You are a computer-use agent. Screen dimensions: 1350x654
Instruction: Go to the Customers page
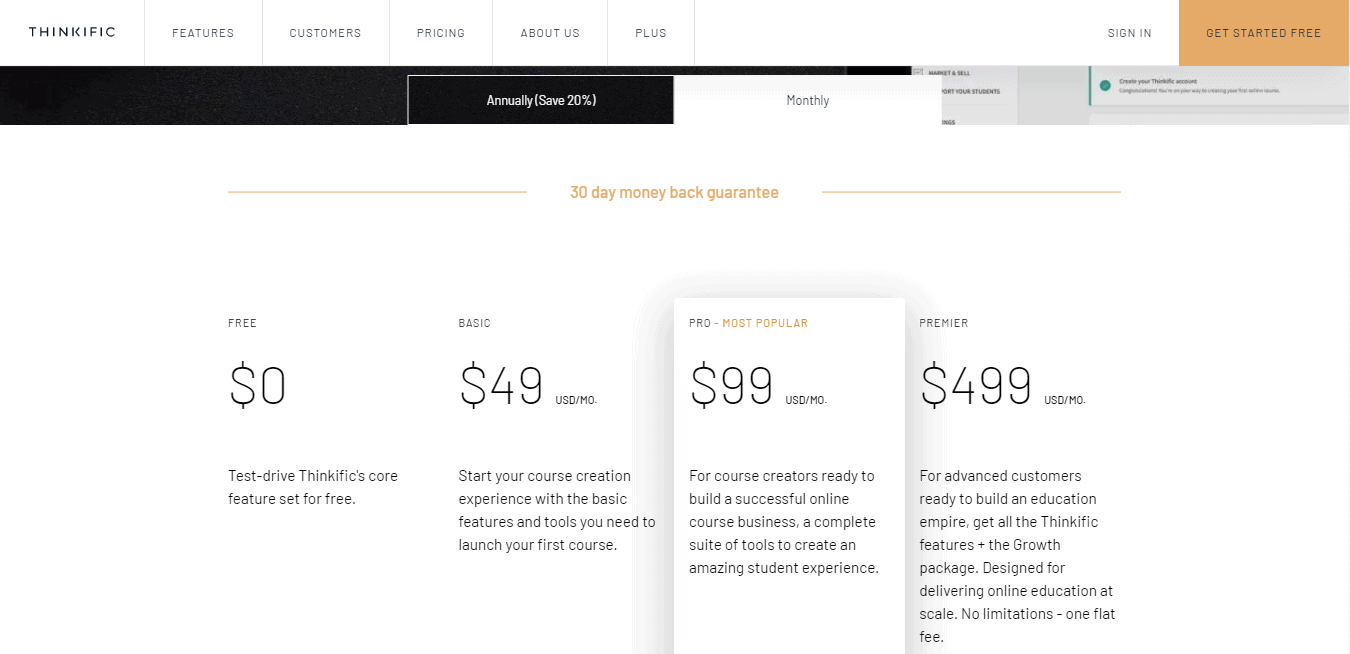[x=325, y=33]
